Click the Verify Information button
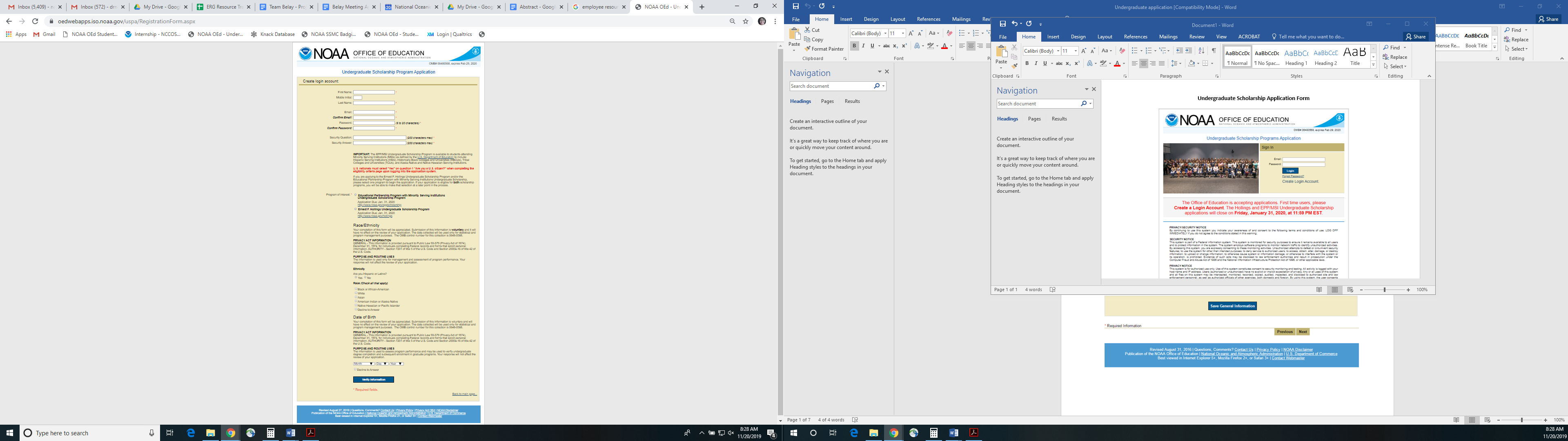Image resolution: width=1568 pixels, height=441 pixels. tap(373, 379)
